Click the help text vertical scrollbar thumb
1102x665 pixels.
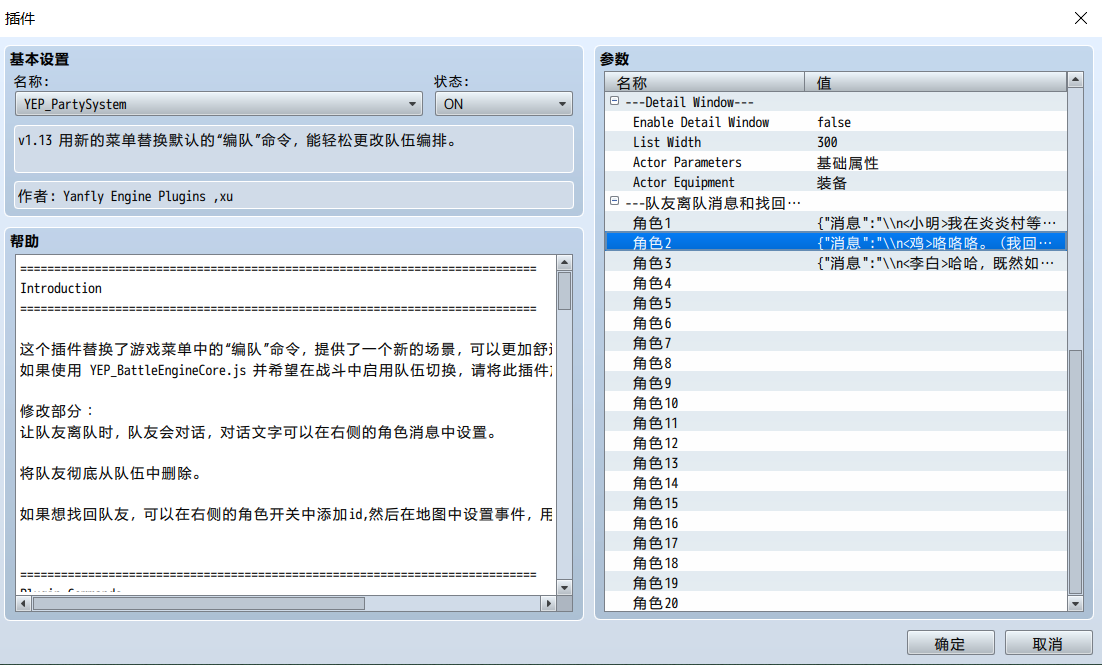click(564, 290)
